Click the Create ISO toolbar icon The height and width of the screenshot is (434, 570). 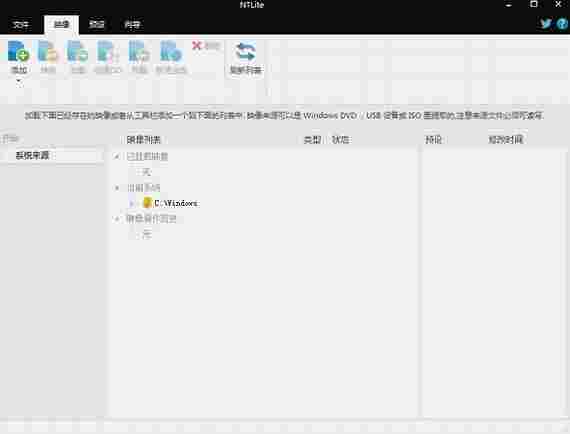pyautogui.click(x=108, y=51)
